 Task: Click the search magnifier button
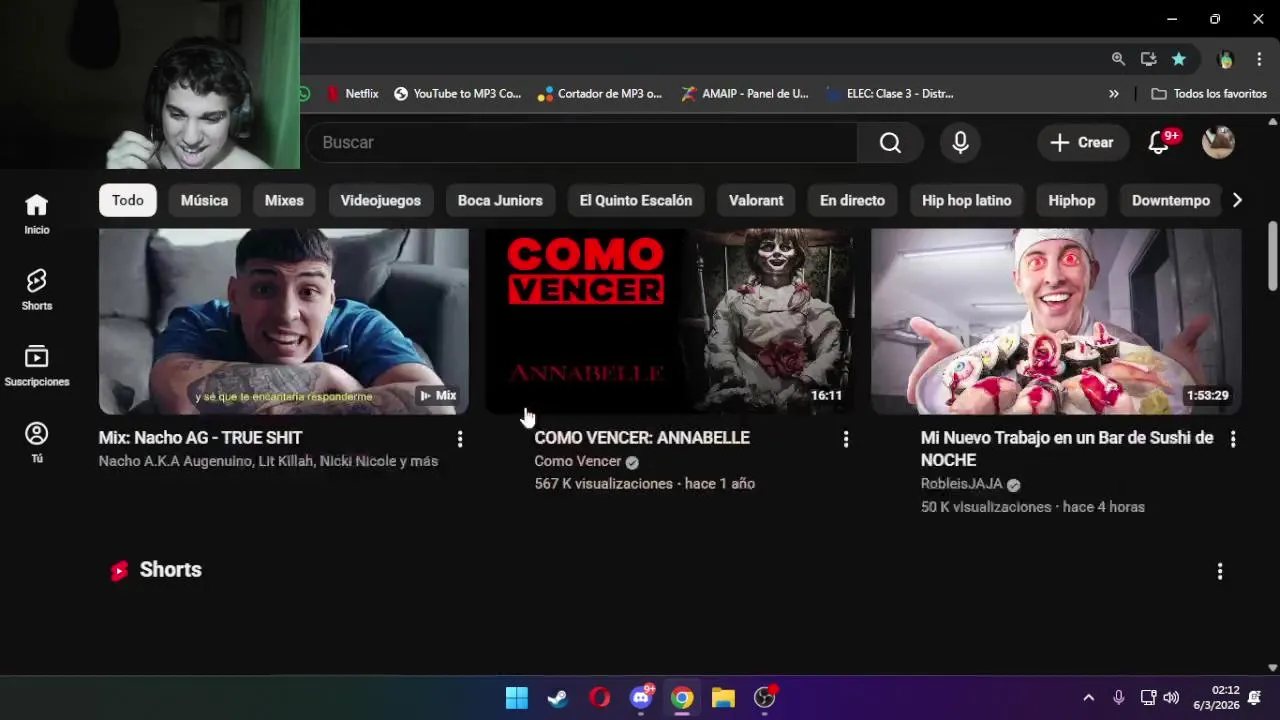tap(890, 143)
